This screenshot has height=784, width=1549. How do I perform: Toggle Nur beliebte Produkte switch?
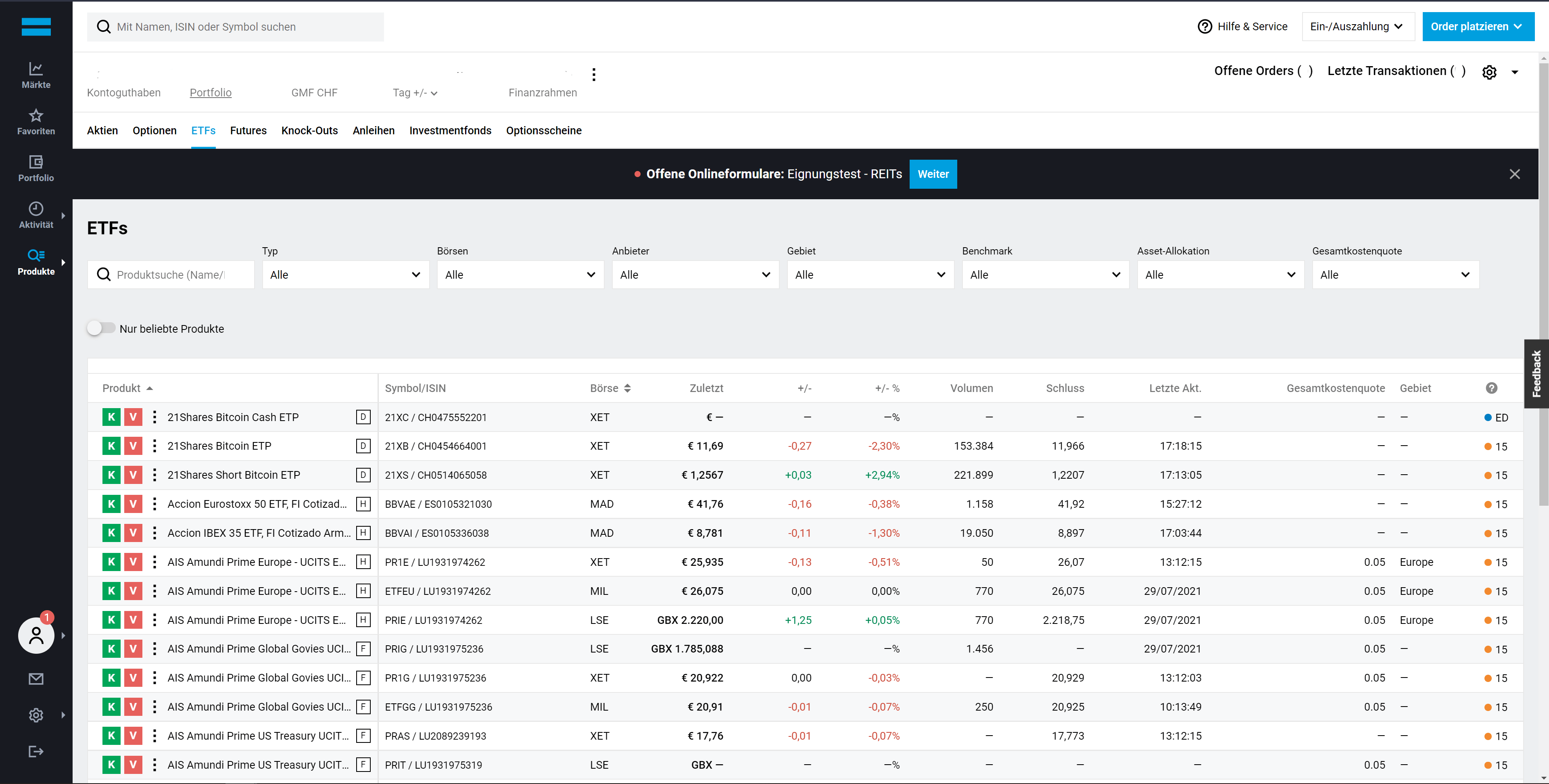101,328
